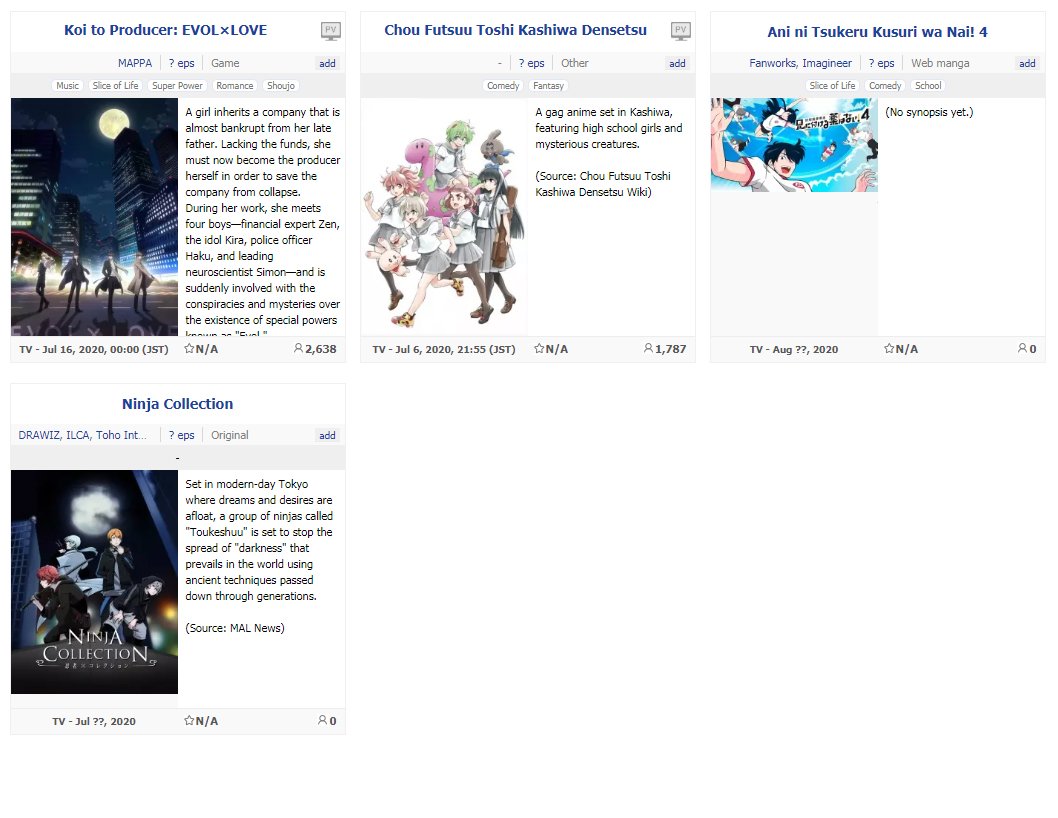This screenshot has height=818, width=1058.
Task: Add Ninja Collection to list
Action: point(327,435)
